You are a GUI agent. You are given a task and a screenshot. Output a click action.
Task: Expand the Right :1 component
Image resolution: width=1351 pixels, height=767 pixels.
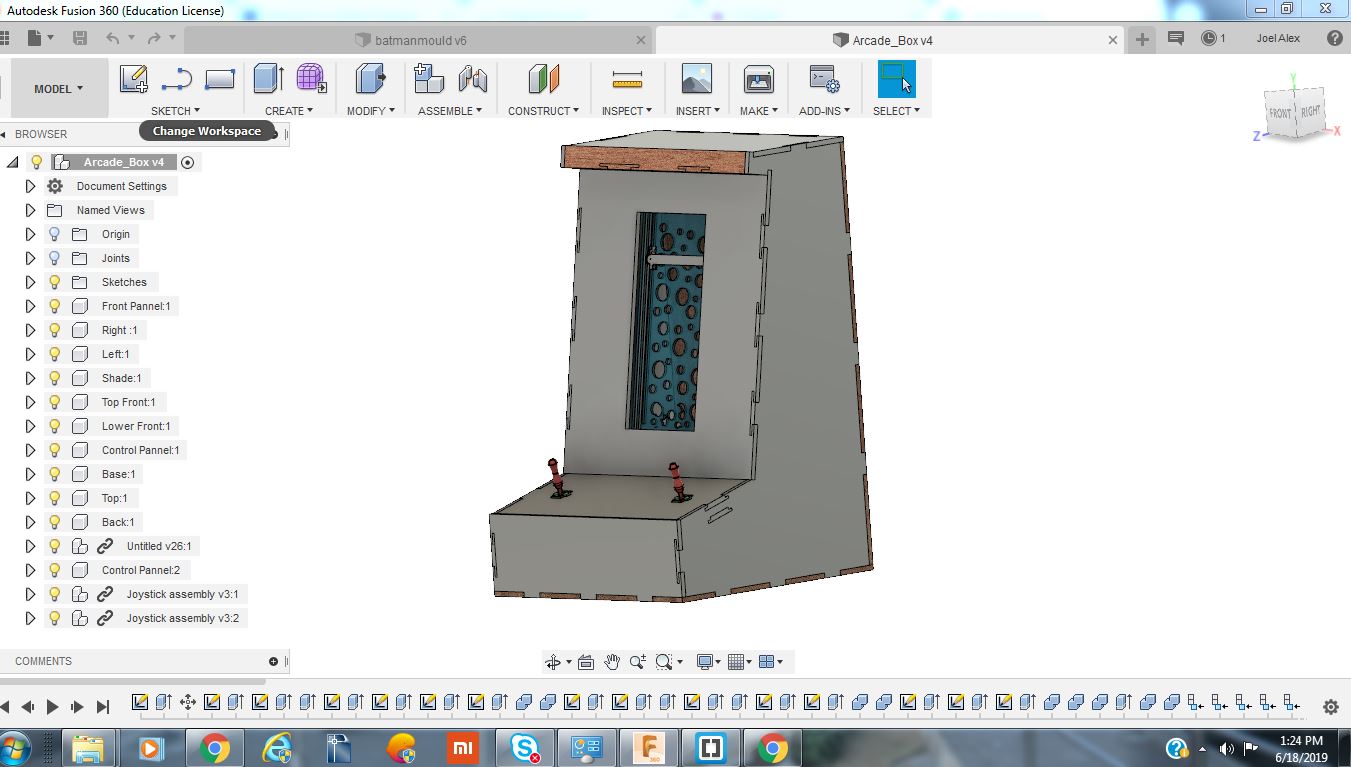pyautogui.click(x=30, y=330)
